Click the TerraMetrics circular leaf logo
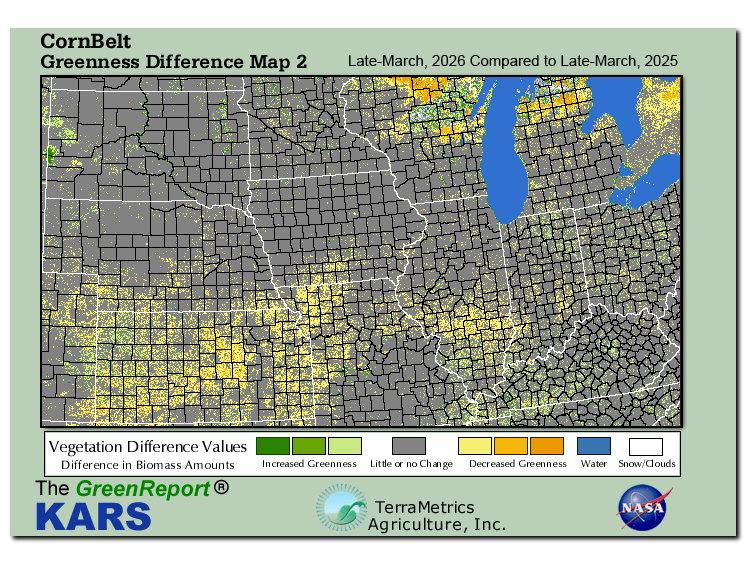Screen dimensions: 749x565 click(x=340, y=508)
